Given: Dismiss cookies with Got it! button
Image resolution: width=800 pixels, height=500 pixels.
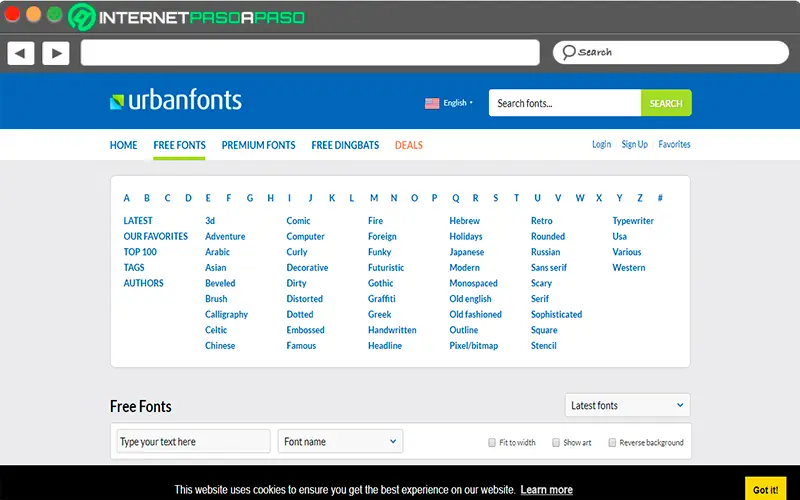Looking at the screenshot, I should [x=765, y=489].
